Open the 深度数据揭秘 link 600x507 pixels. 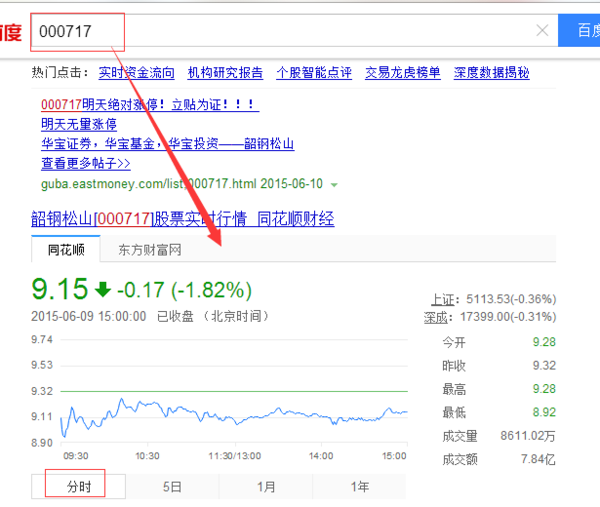[491, 73]
